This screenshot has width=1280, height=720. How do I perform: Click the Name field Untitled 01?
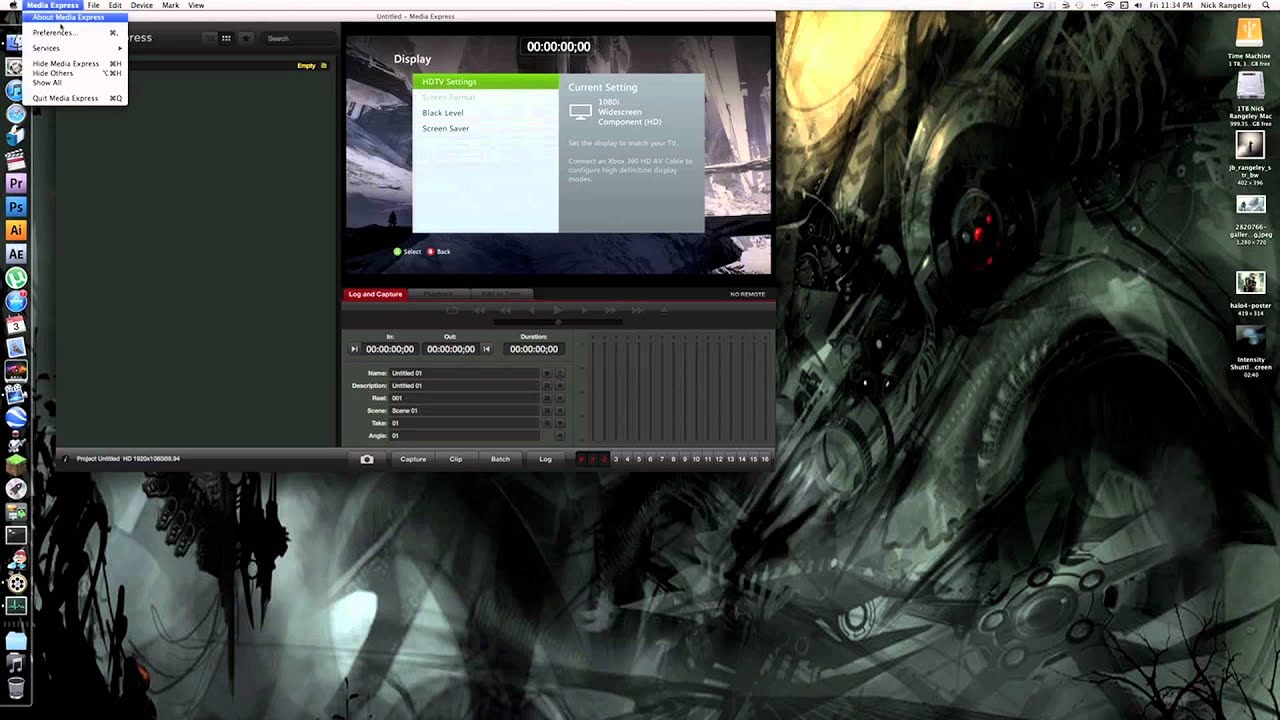(x=464, y=373)
